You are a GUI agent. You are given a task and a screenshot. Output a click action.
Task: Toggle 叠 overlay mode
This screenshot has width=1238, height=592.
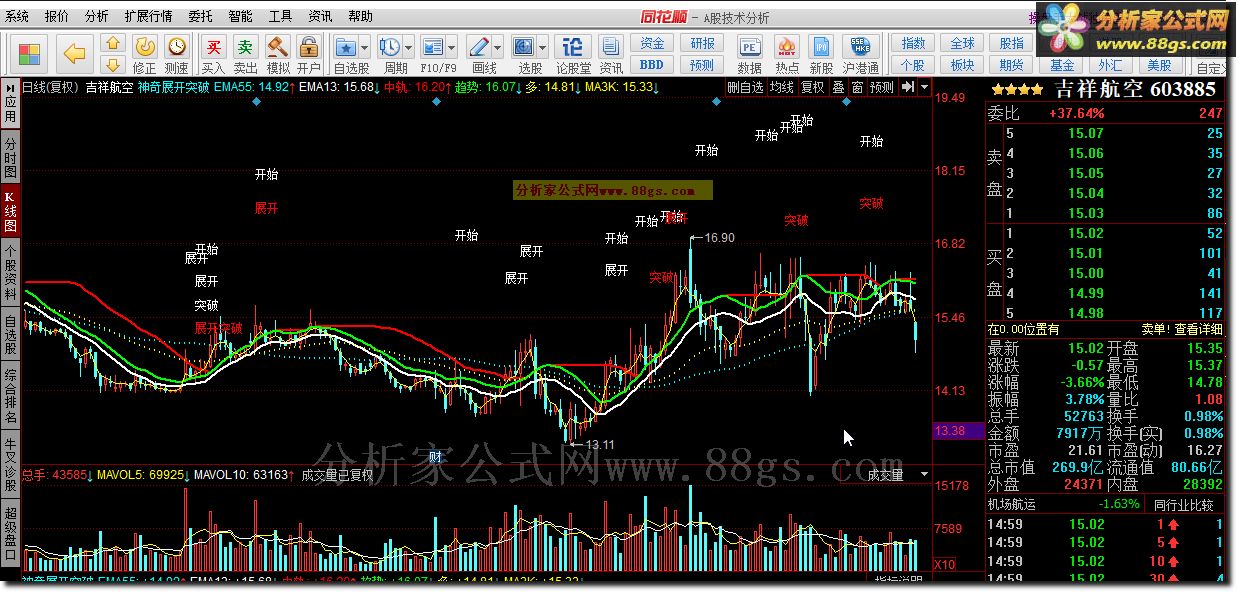tap(838, 87)
